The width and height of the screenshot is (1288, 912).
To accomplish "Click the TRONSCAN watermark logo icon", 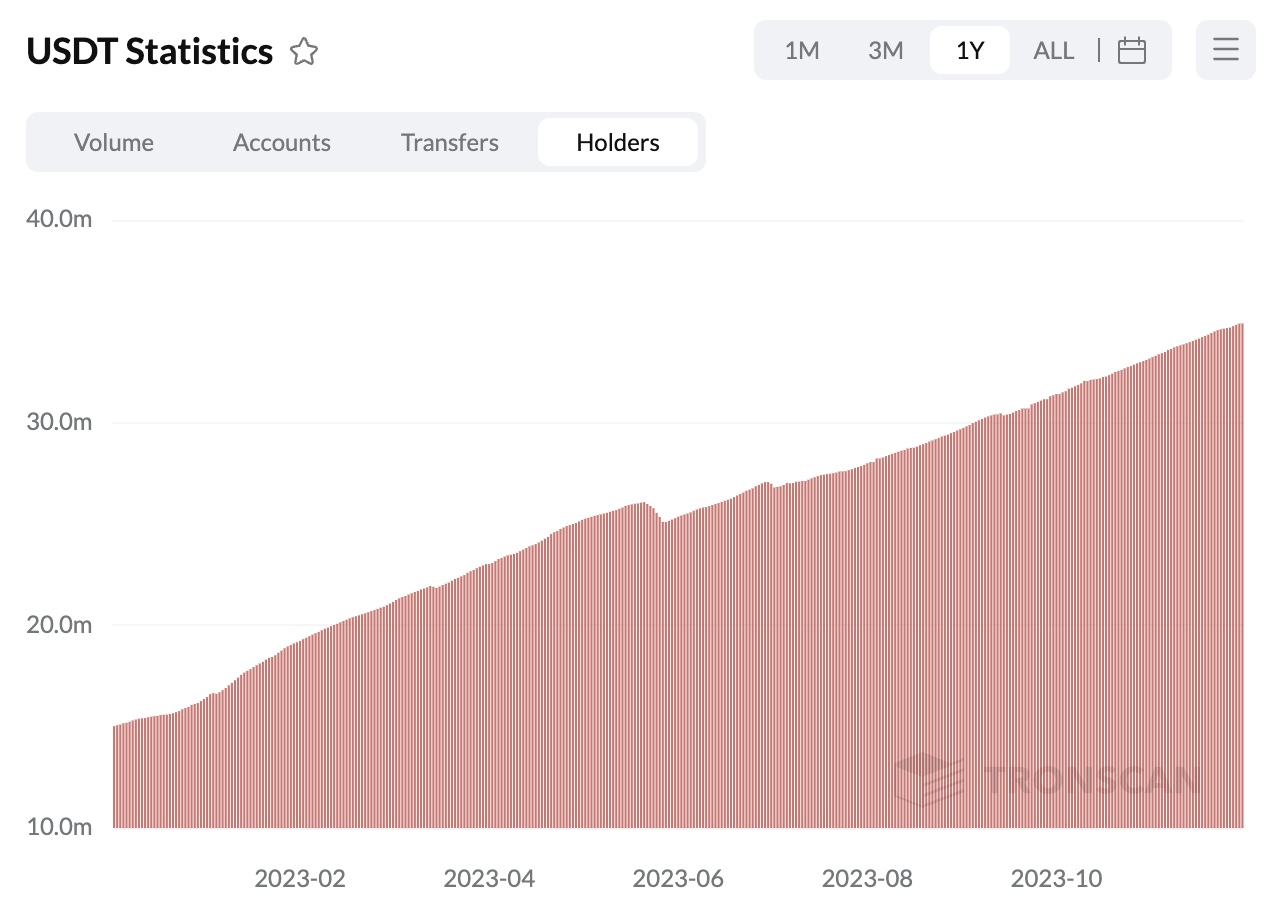I will pyautogui.click(x=929, y=780).
